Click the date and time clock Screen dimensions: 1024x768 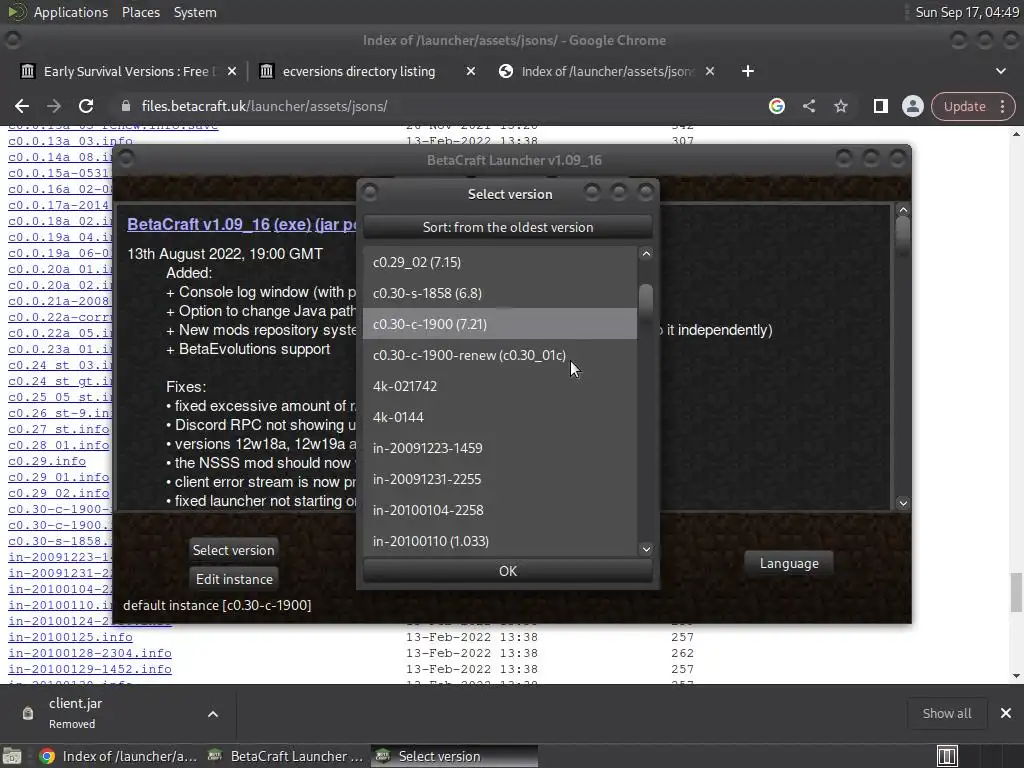pos(967,12)
